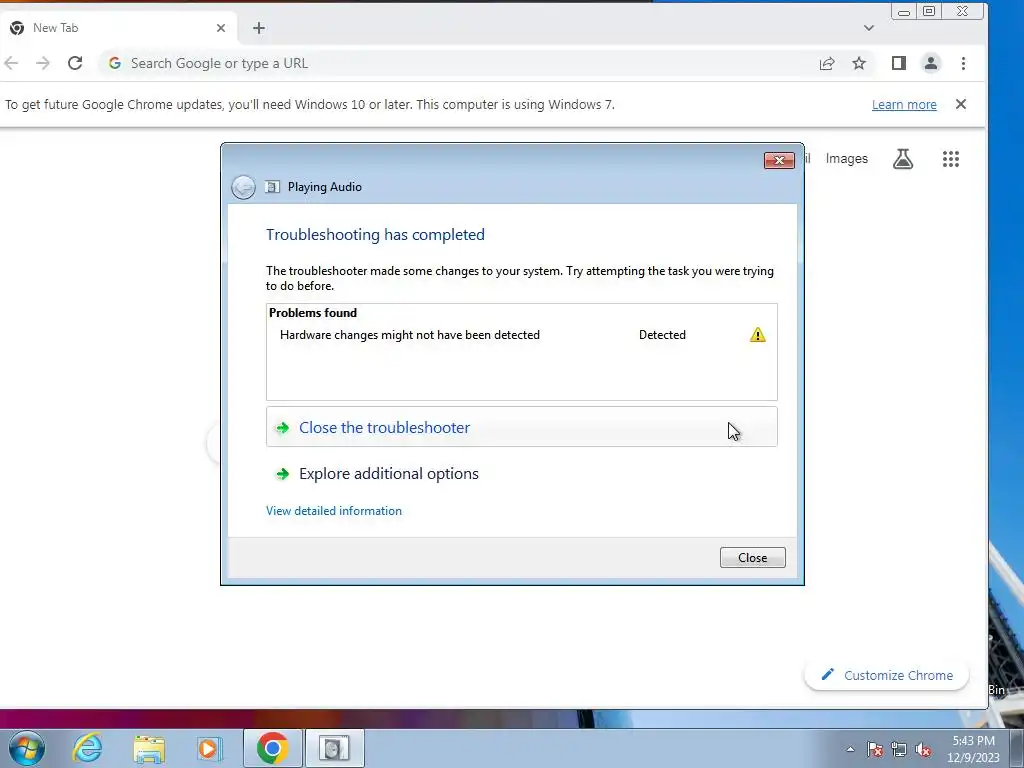Open the network tray icon
Viewport: 1024px width, 768px height.
[899, 749]
